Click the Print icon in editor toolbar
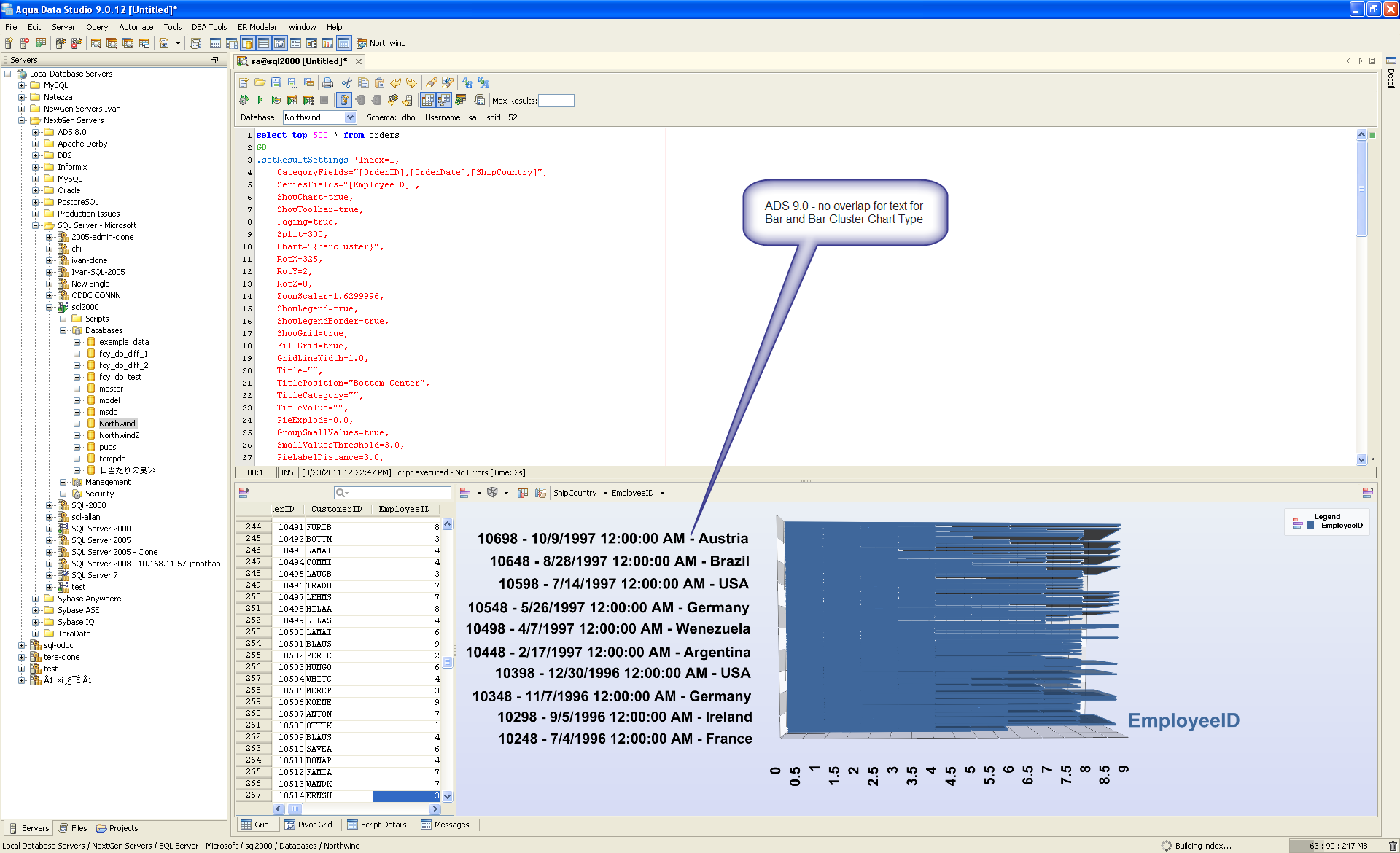 click(327, 83)
